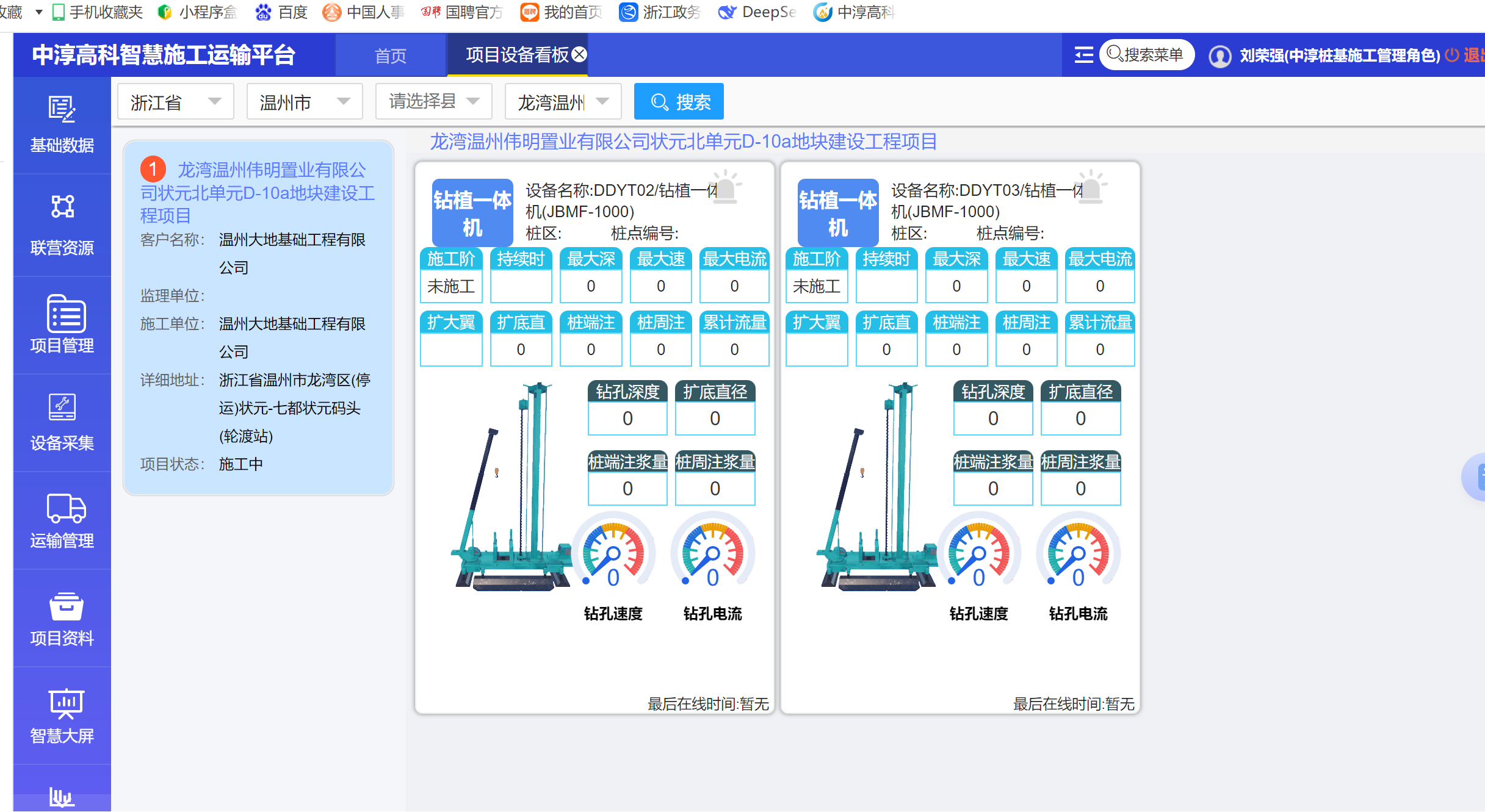Expand the 温州市 city dropdown
This screenshot has height=812, width=1485.
(x=304, y=101)
